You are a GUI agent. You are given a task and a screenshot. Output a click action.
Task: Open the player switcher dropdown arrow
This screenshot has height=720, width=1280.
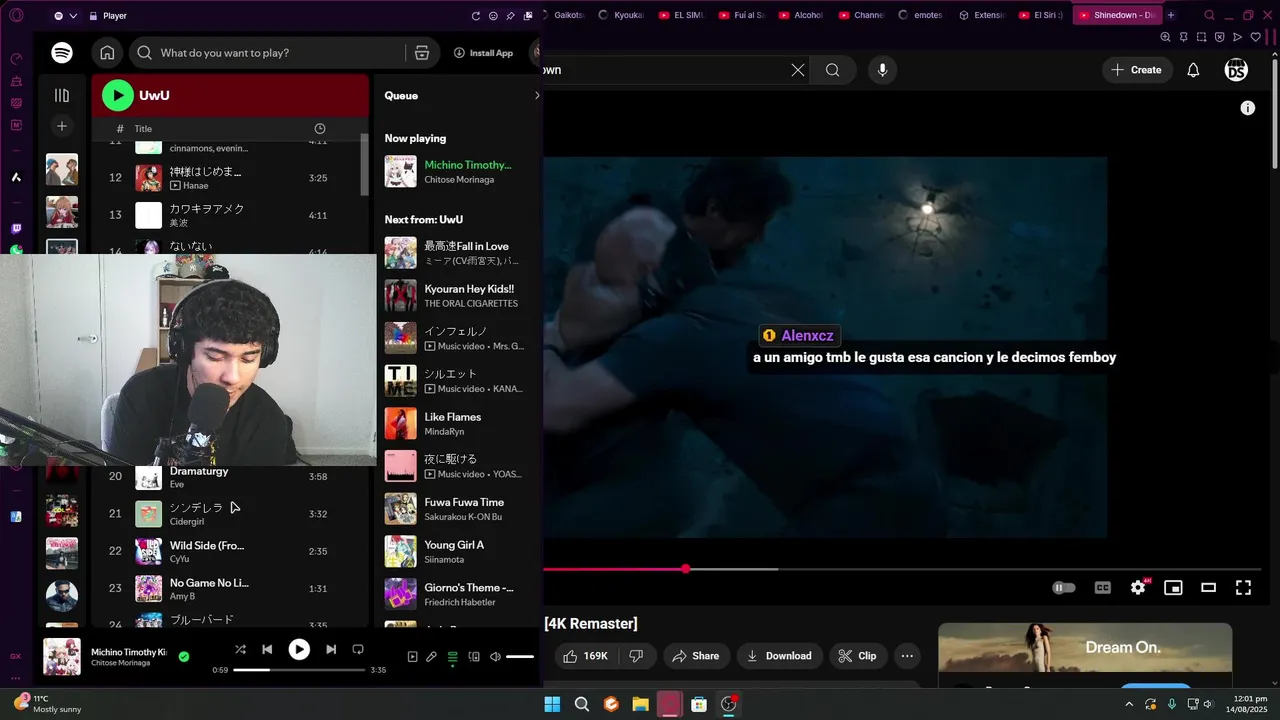click(73, 16)
